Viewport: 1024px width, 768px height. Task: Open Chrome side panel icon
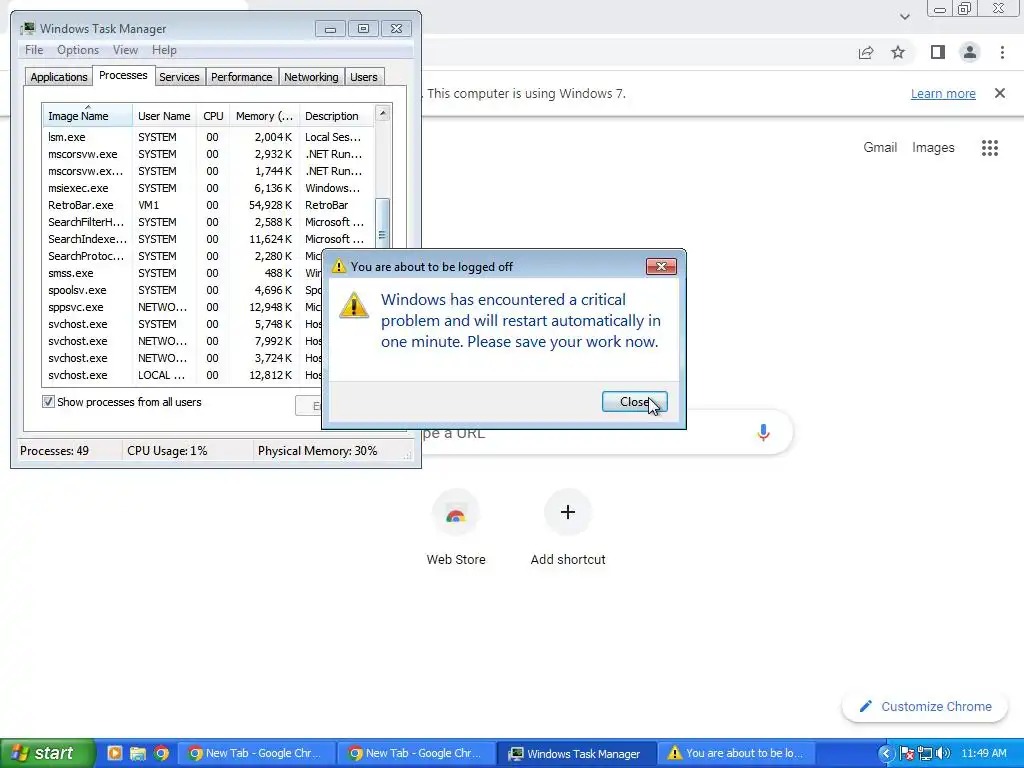938,52
